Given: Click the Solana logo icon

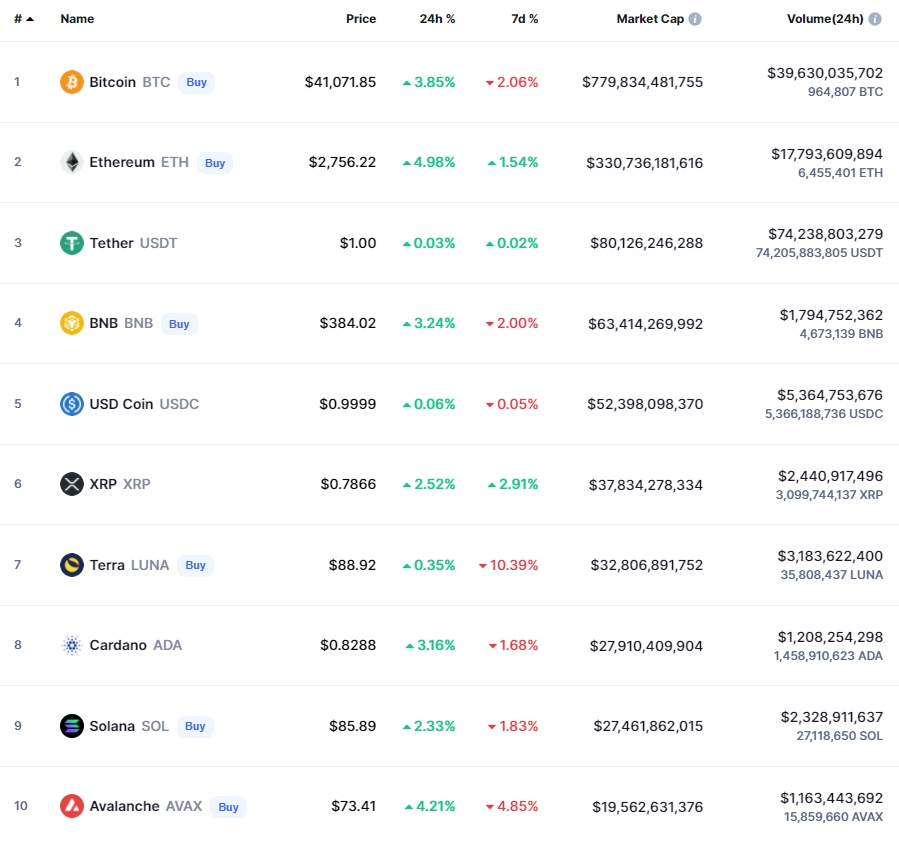Looking at the screenshot, I should tap(72, 726).
